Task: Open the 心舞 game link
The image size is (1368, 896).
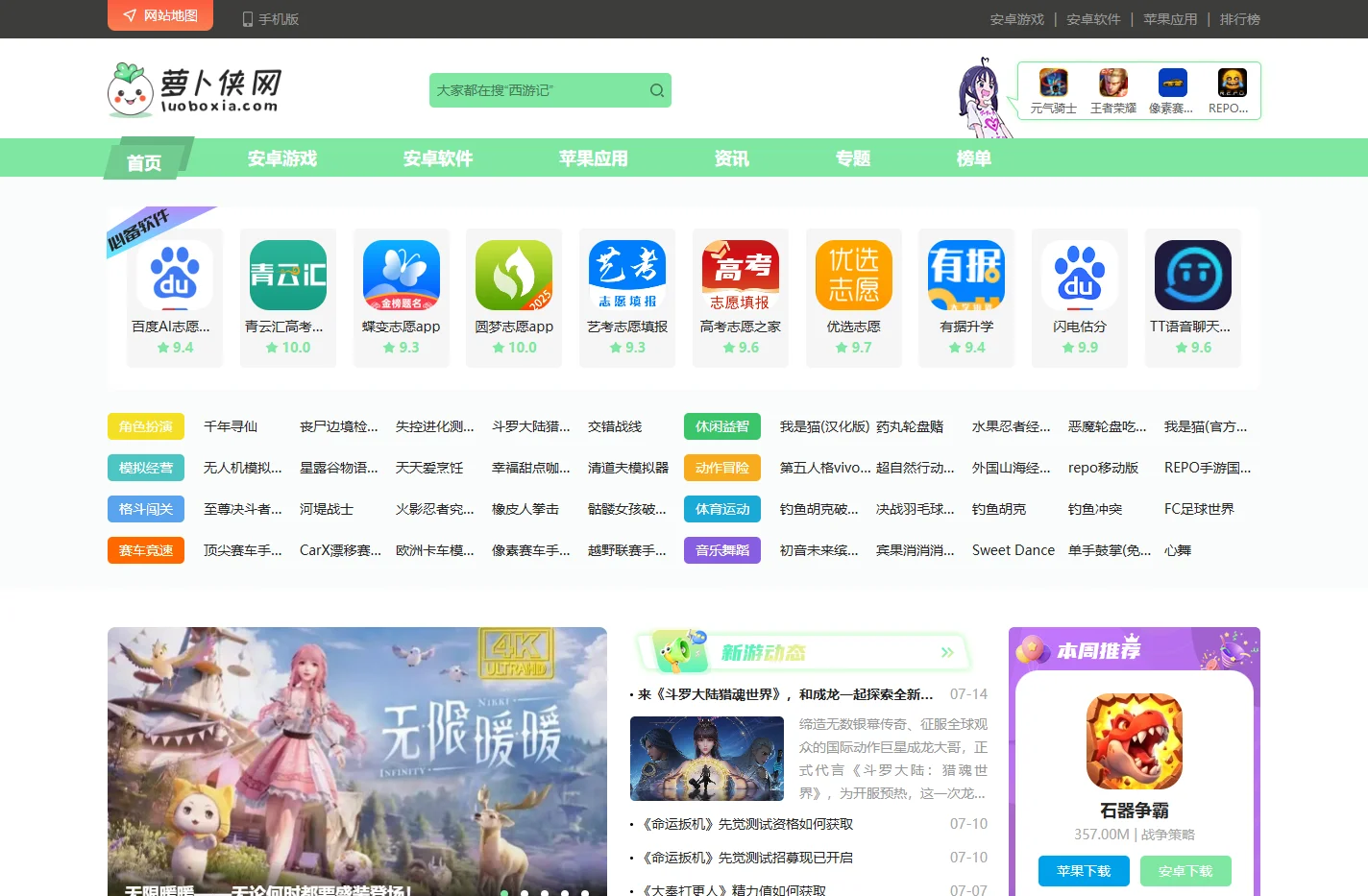Action: (x=1178, y=550)
